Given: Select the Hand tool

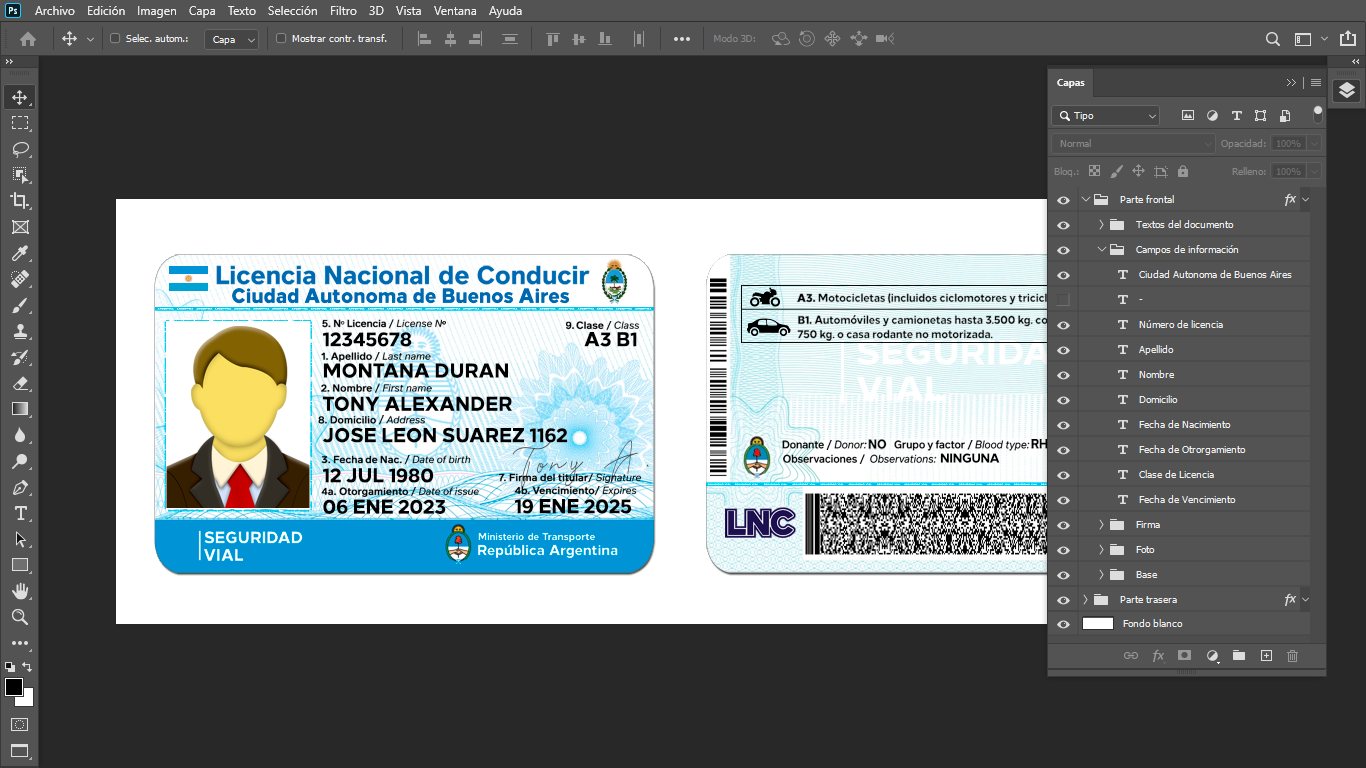Looking at the screenshot, I should (x=20, y=591).
